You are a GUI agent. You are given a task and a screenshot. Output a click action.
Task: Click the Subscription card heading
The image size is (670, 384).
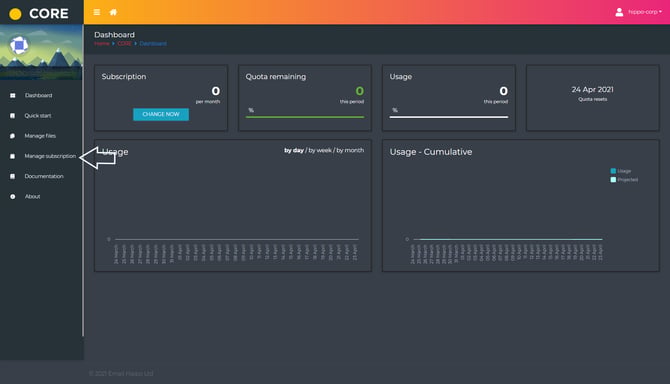pos(124,76)
